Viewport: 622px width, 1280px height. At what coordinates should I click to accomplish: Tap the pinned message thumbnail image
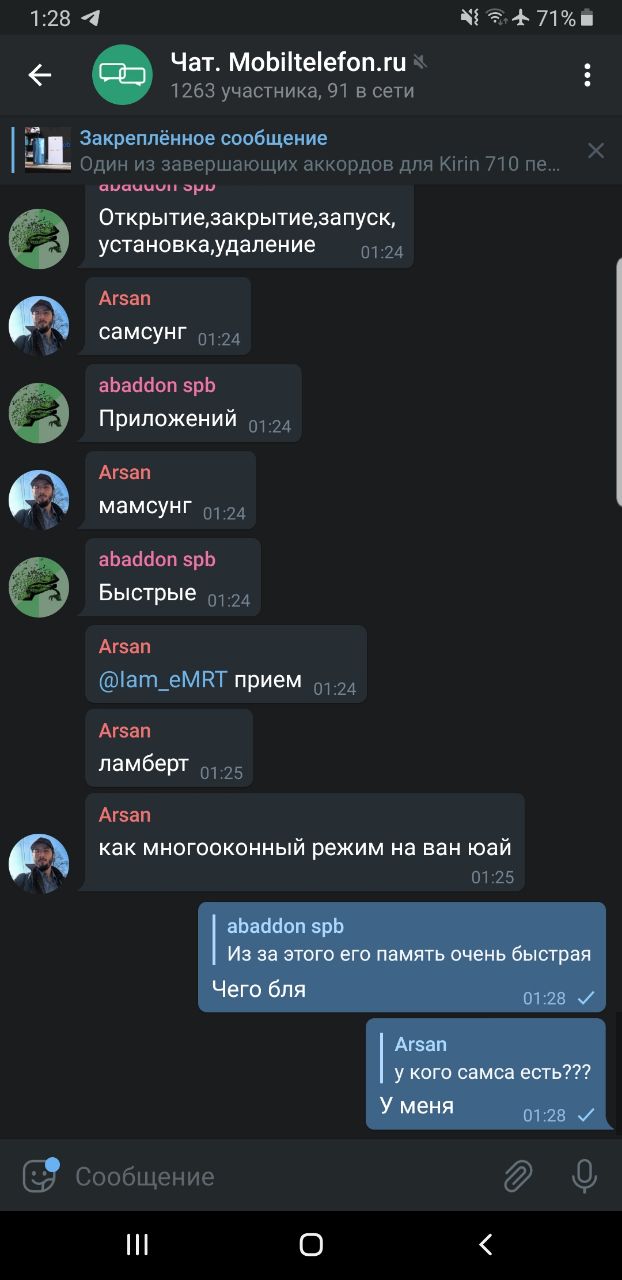pos(48,151)
